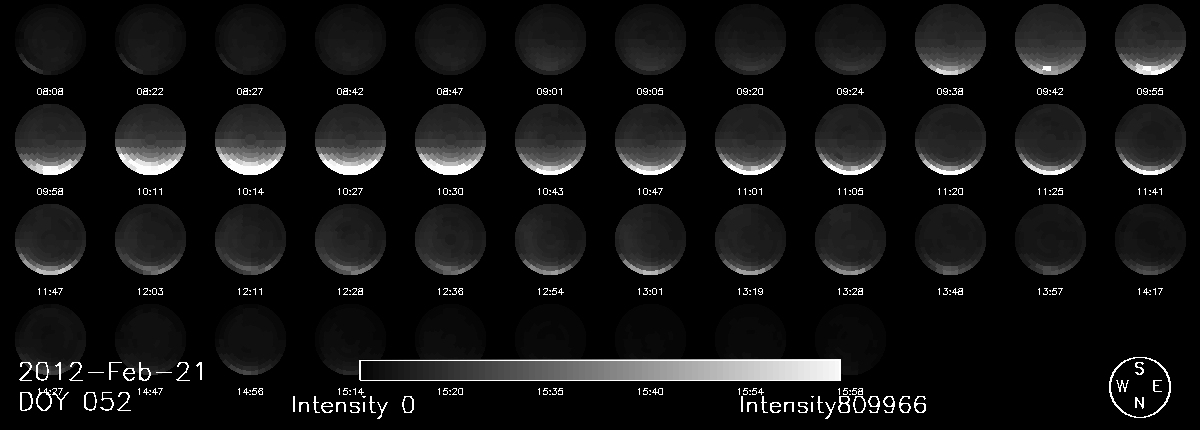
Task: Click the 08:27 time label
Action: tap(250, 90)
